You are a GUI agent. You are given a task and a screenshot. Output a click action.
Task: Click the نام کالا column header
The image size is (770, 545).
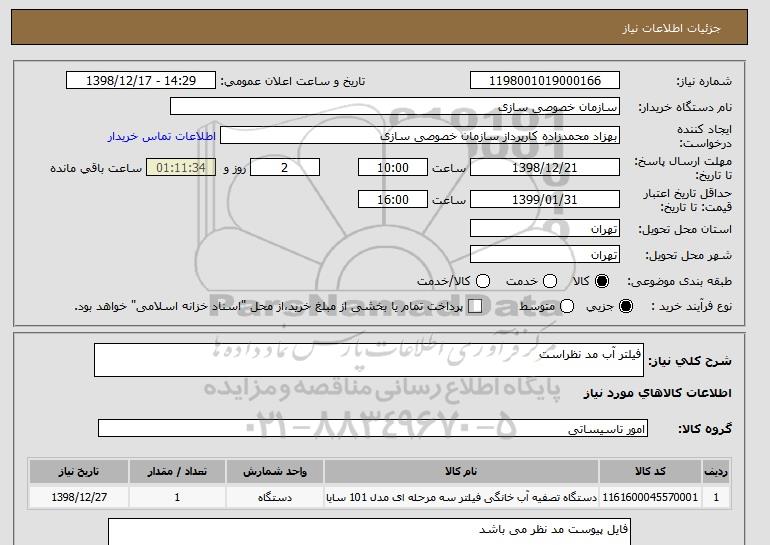click(461, 471)
